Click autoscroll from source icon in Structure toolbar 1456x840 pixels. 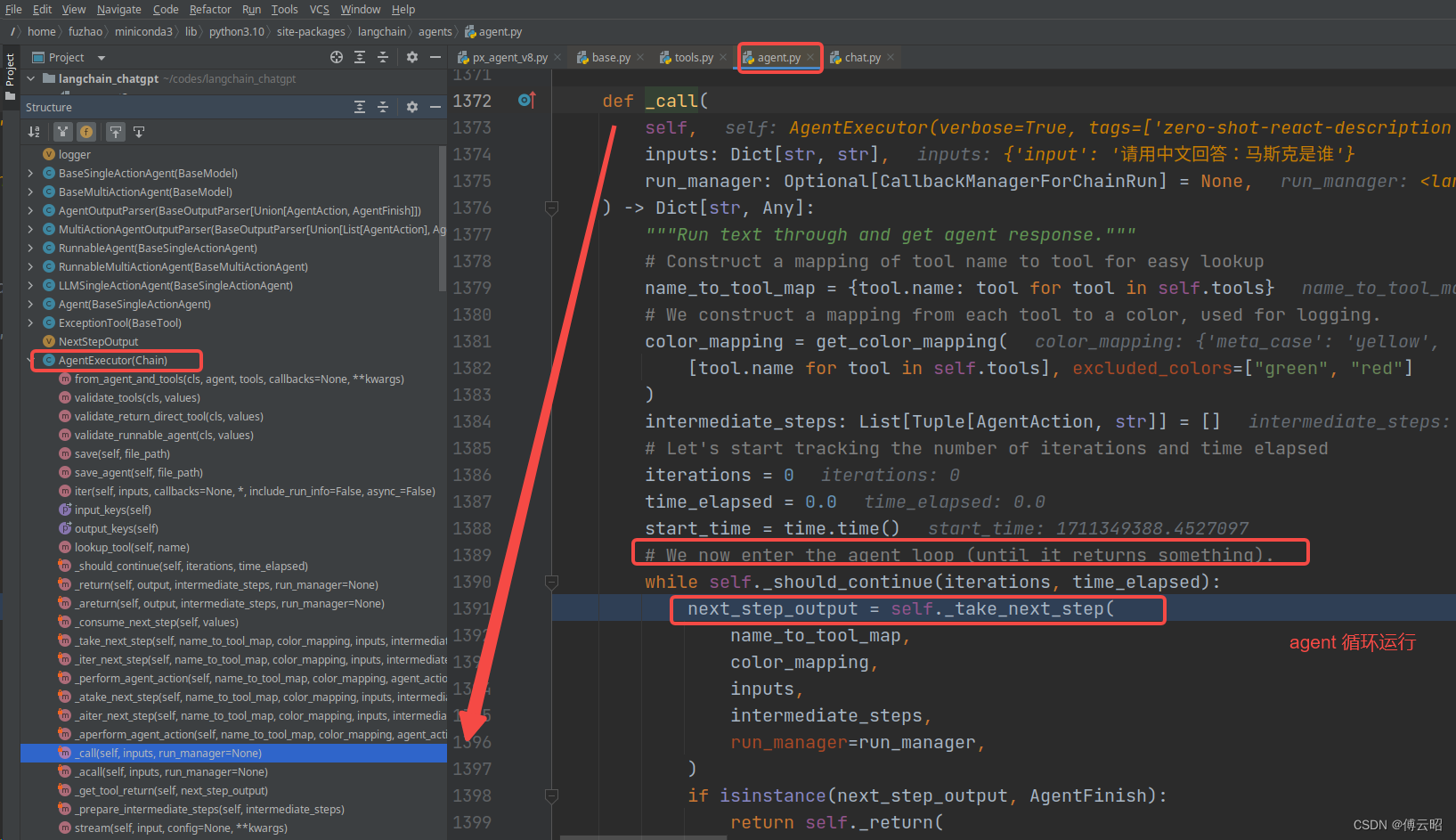click(x=139, y=132)
